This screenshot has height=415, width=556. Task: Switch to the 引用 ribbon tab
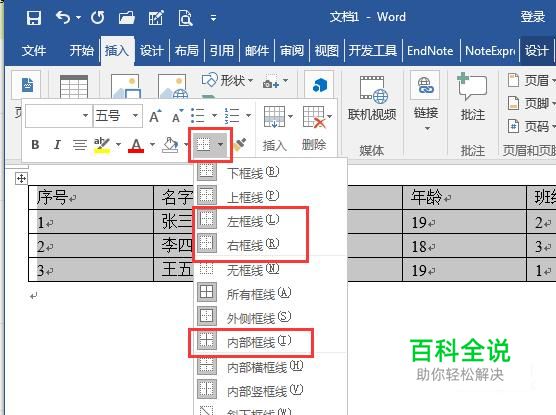222,50
